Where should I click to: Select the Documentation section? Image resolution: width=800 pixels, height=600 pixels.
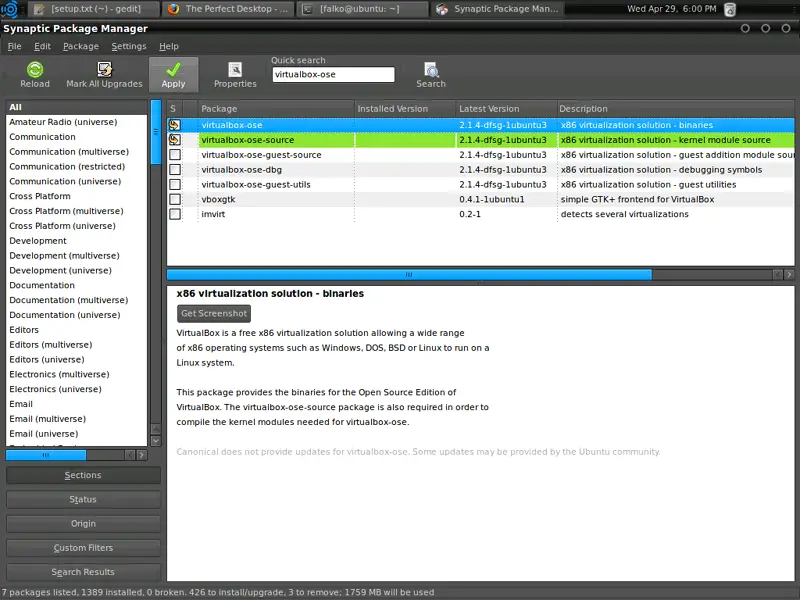point(77,285)
